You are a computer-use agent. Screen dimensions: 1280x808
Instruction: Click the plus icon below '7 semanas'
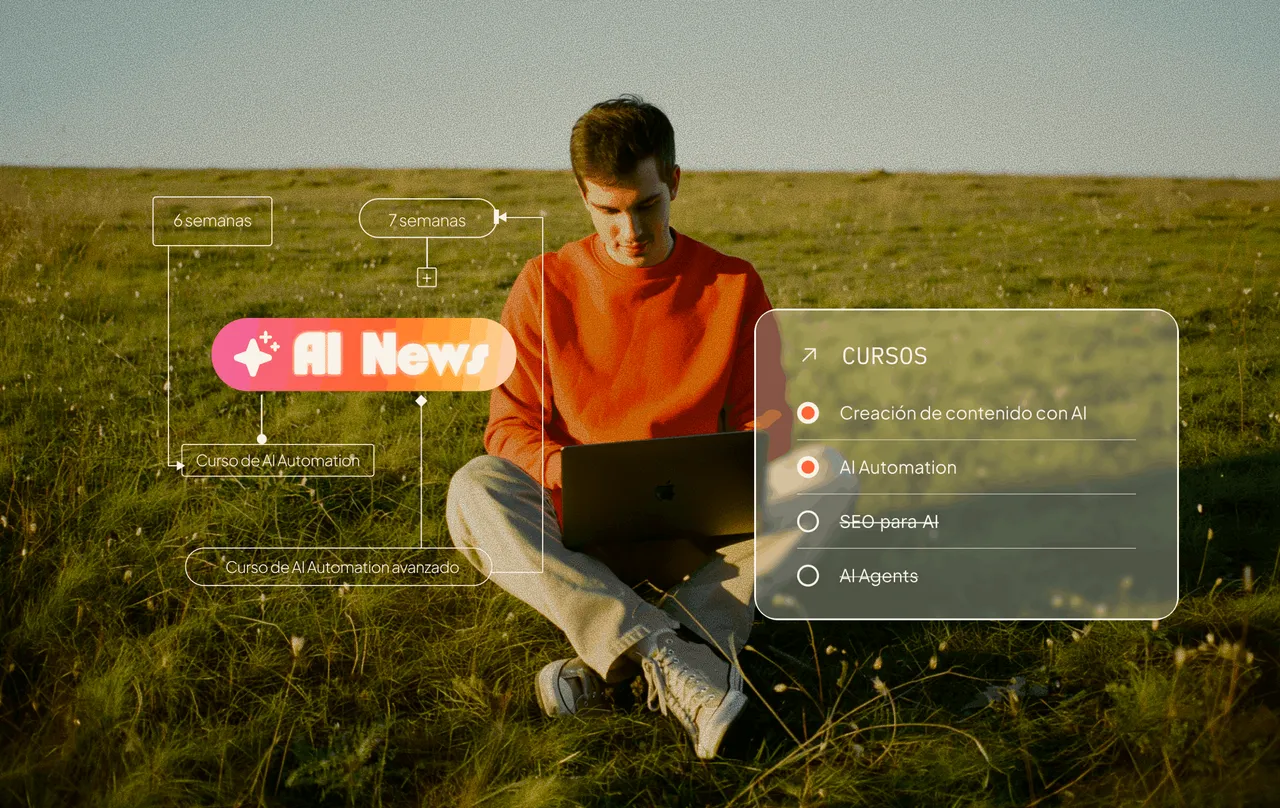click(427, 278)
